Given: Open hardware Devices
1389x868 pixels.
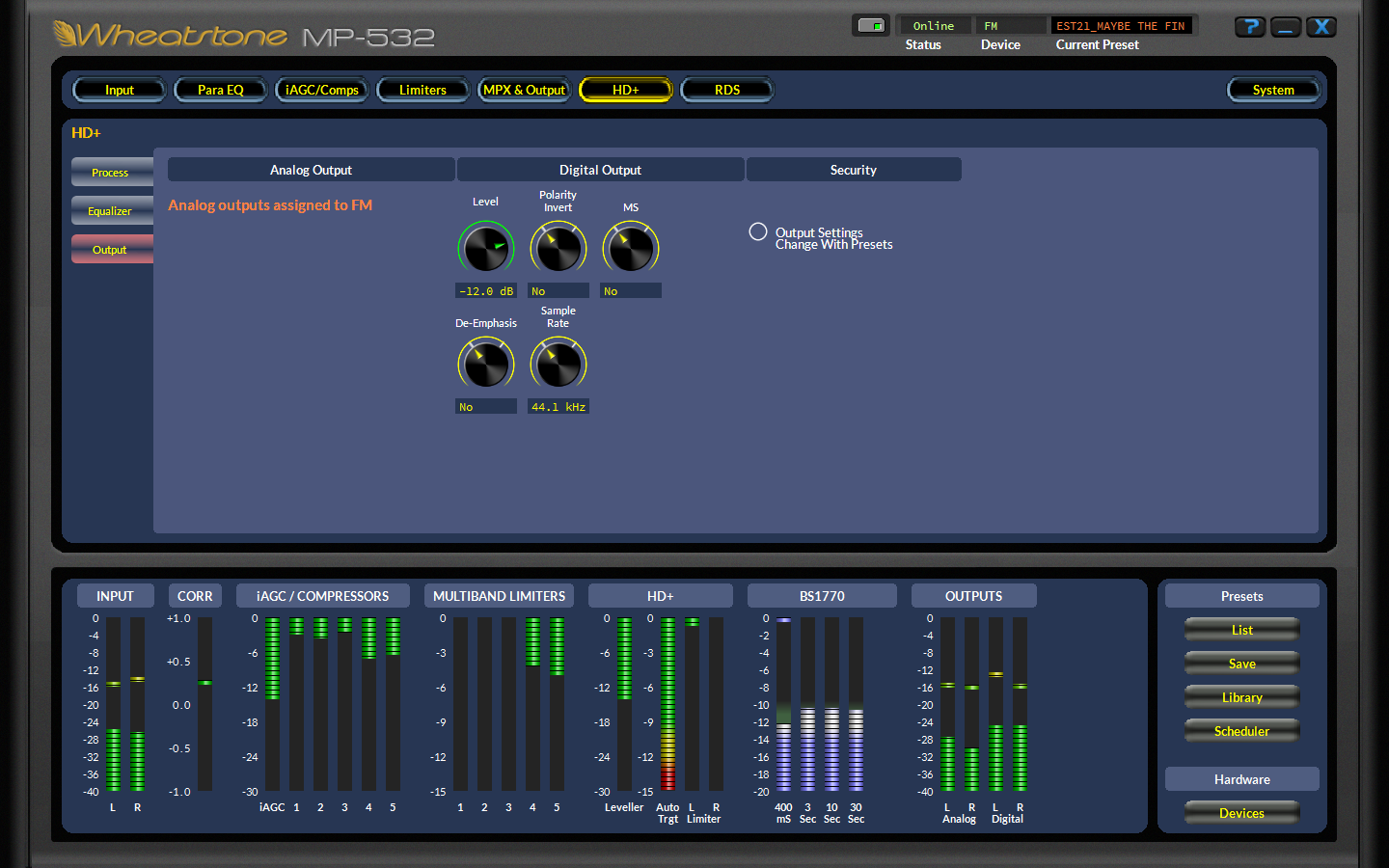Looking at the screenshot, I should pos(1242,813).
